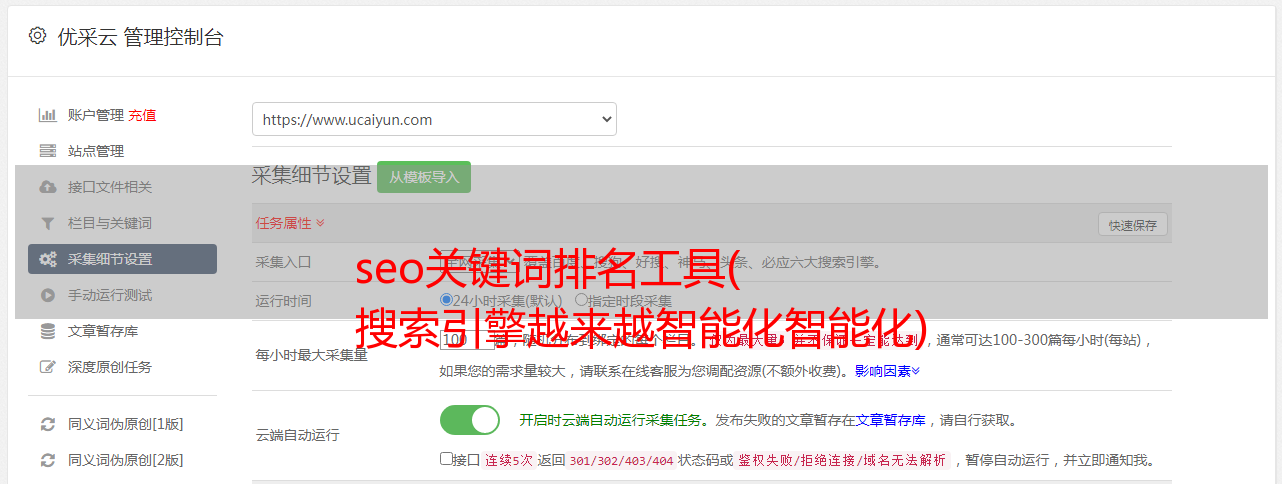This screenshot has width=1282, height=484.
Task: Select 指定时段采集 radio option
Action: pos(581,300)
